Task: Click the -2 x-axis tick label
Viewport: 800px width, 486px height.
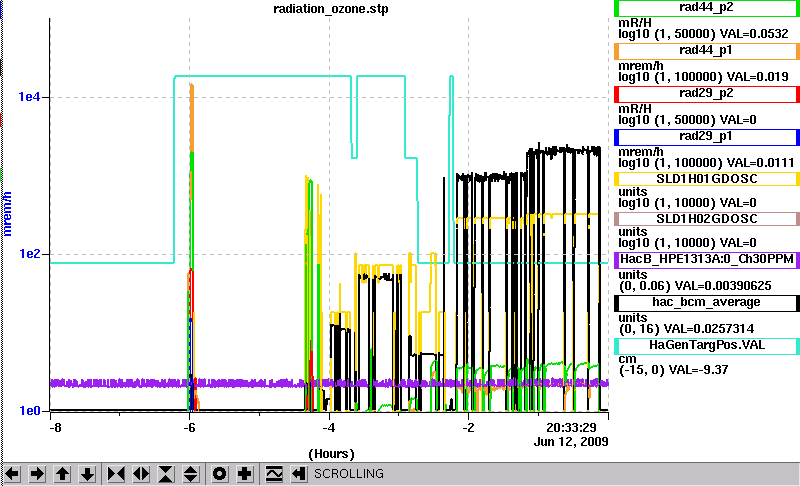Action: click(x=468, y=428)
